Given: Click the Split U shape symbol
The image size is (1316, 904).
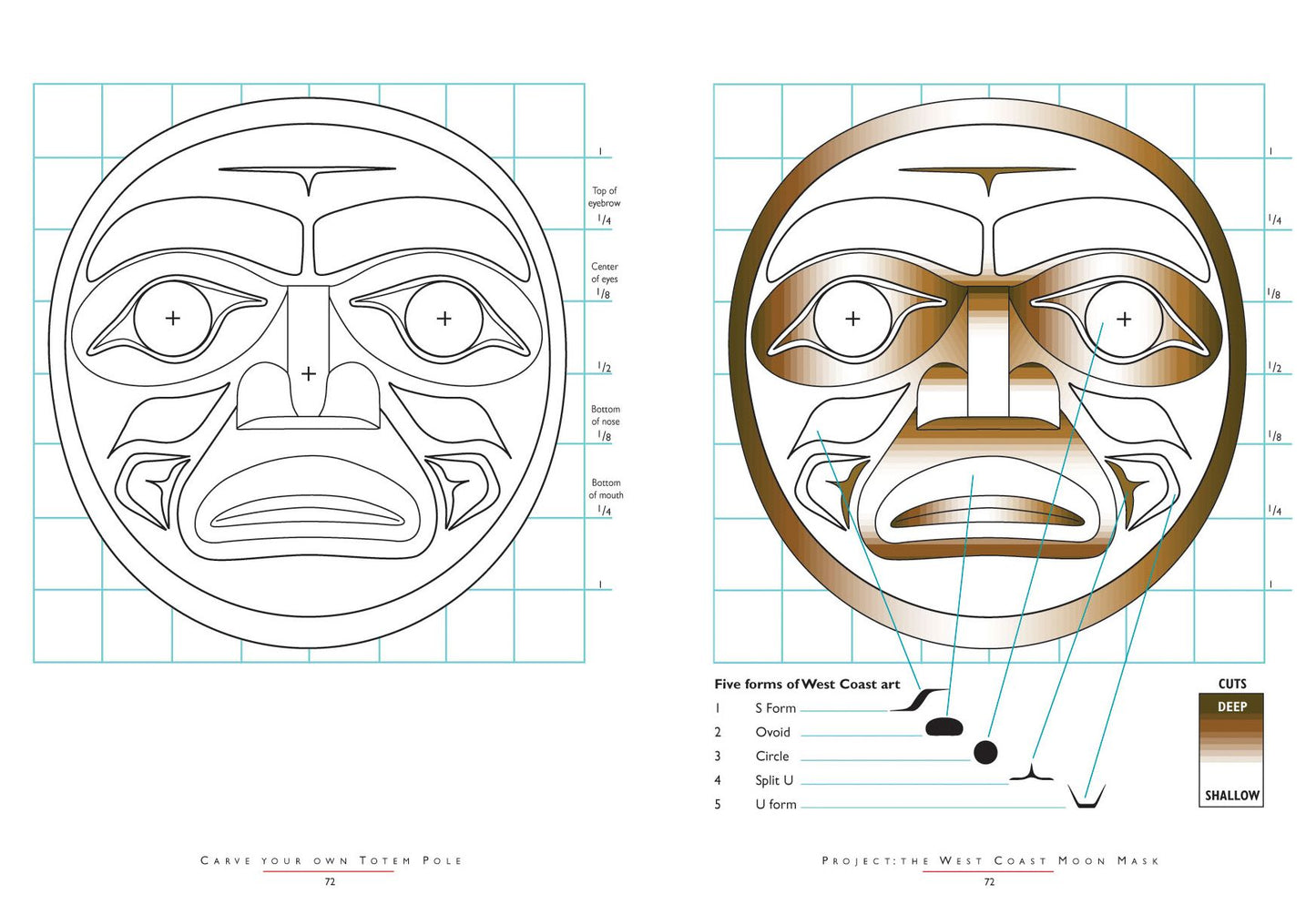Looking at the screenshot, I should [1031, 772].
